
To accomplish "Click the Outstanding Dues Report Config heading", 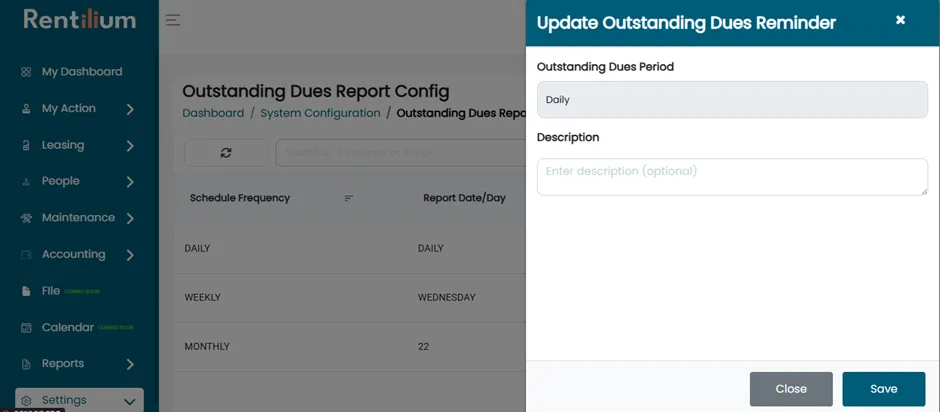I will point(315,92).
